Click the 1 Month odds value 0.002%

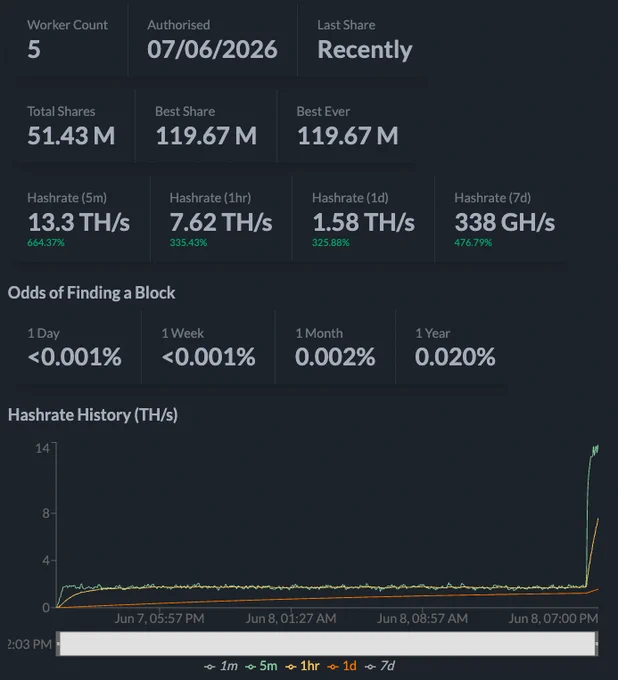[335, 357]
